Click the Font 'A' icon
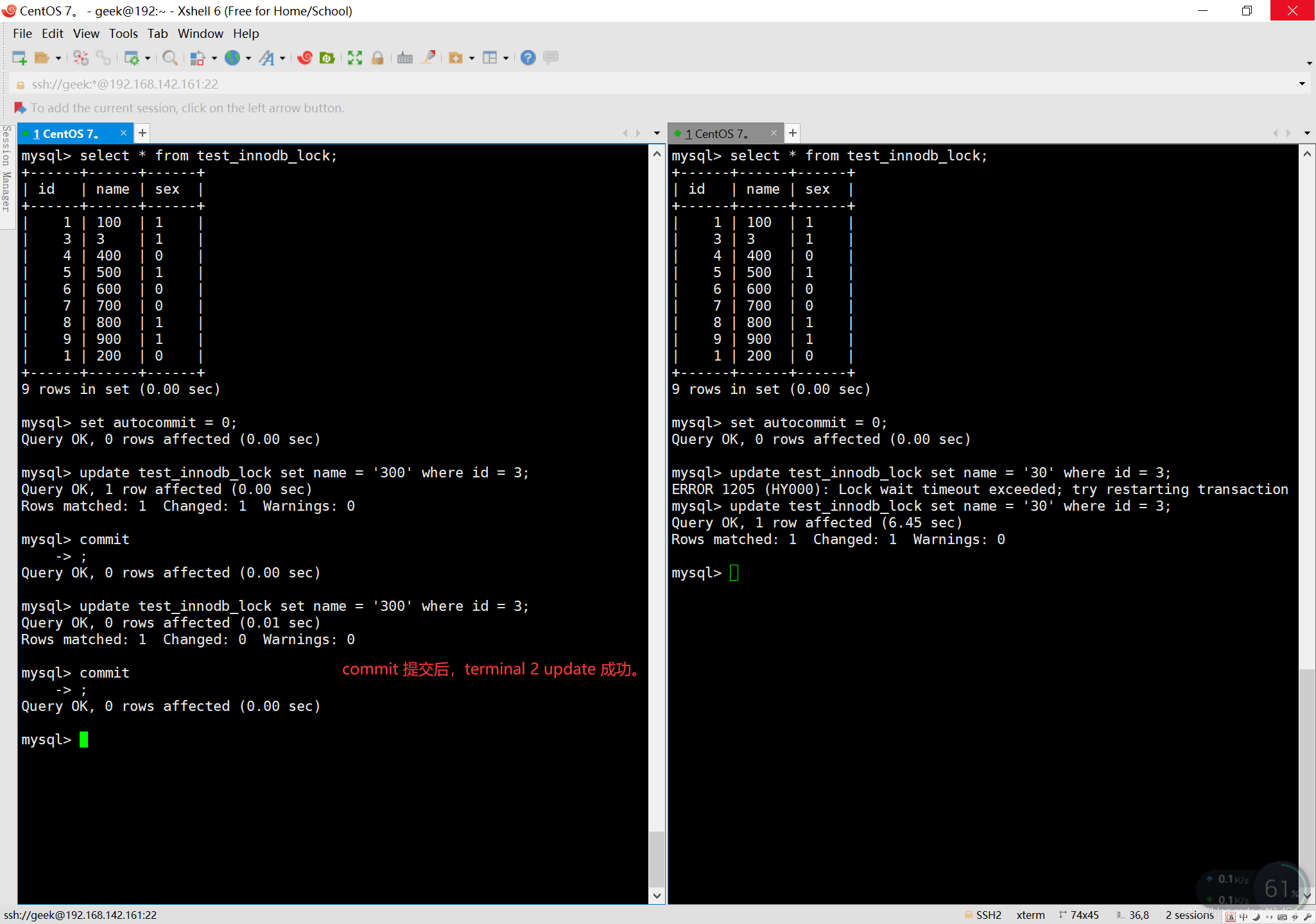Screen dimensions: 1316x924 pyautogui.click(x=266, y=58)
